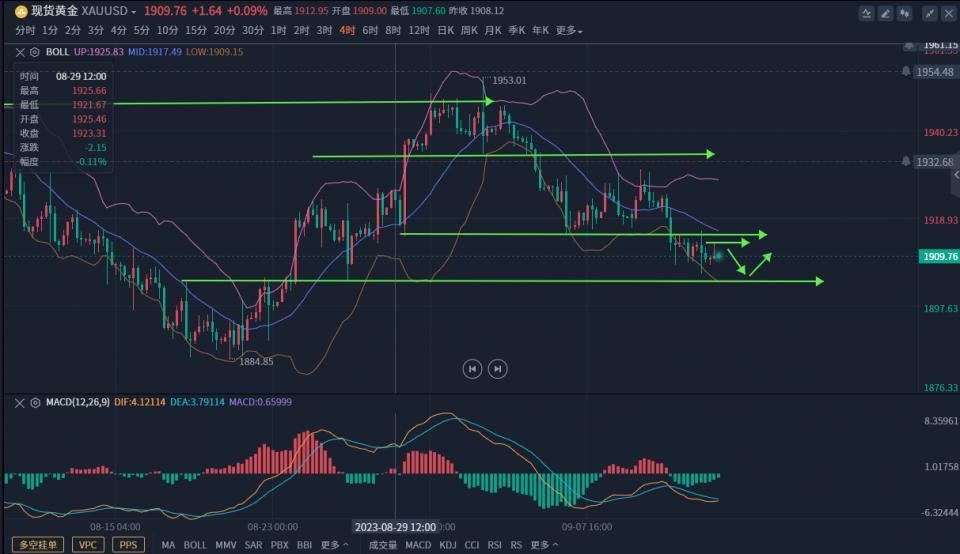Step forward to next candle

pyautogui.click(x=498, y=369)
